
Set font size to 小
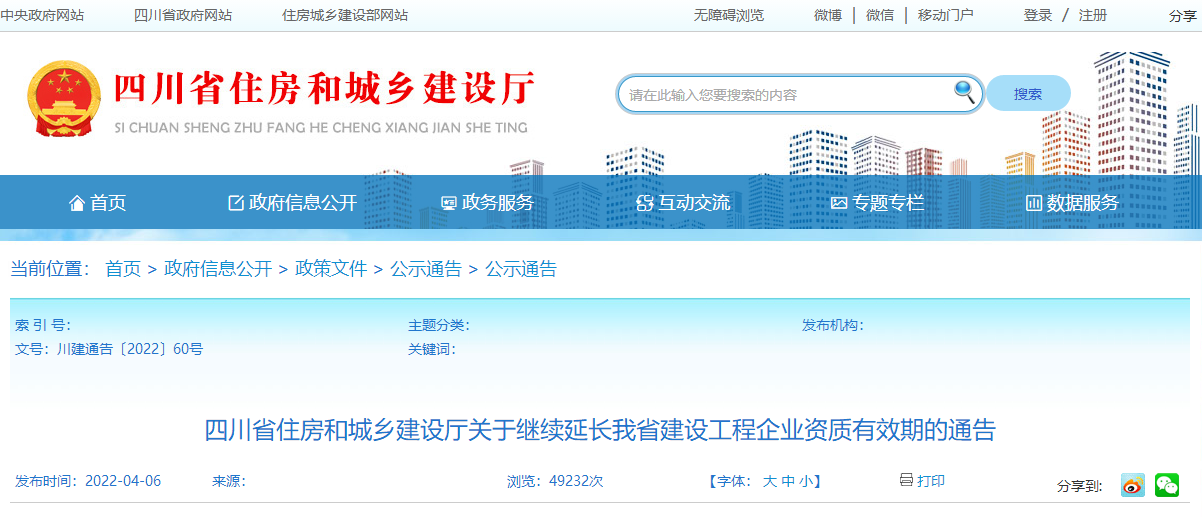(805, 481)
